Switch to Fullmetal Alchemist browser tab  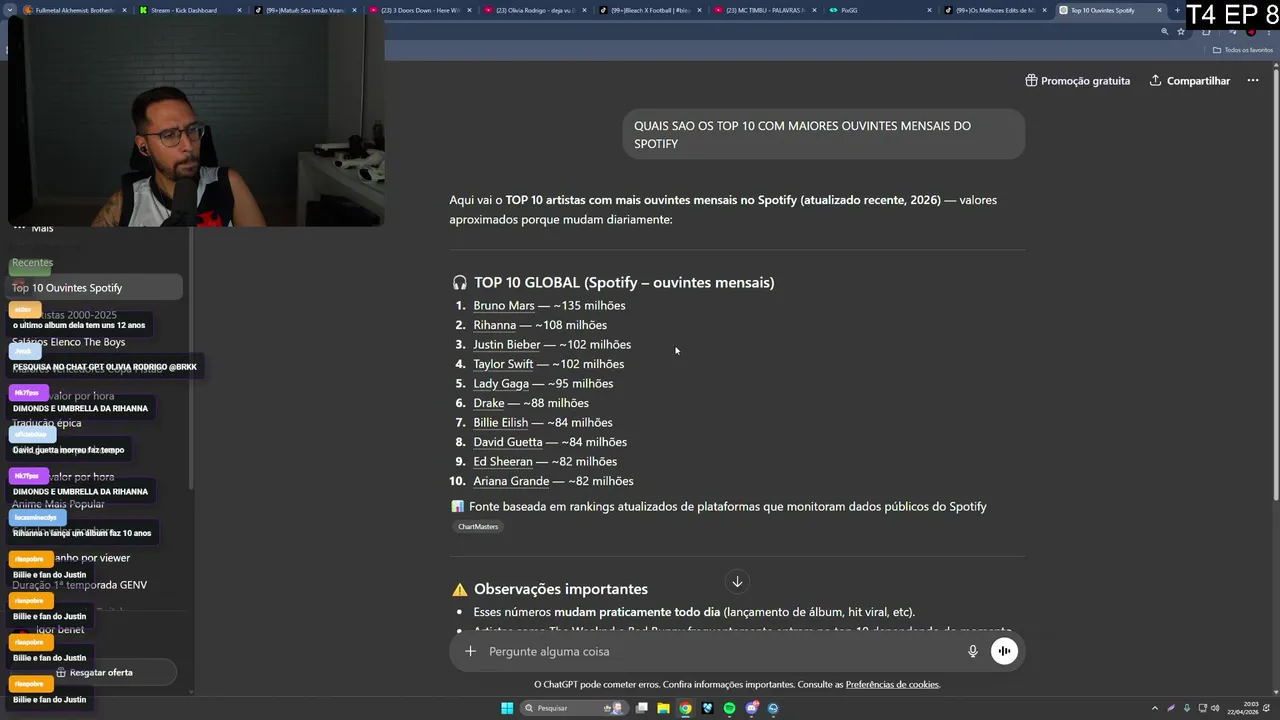pos(76,10)
